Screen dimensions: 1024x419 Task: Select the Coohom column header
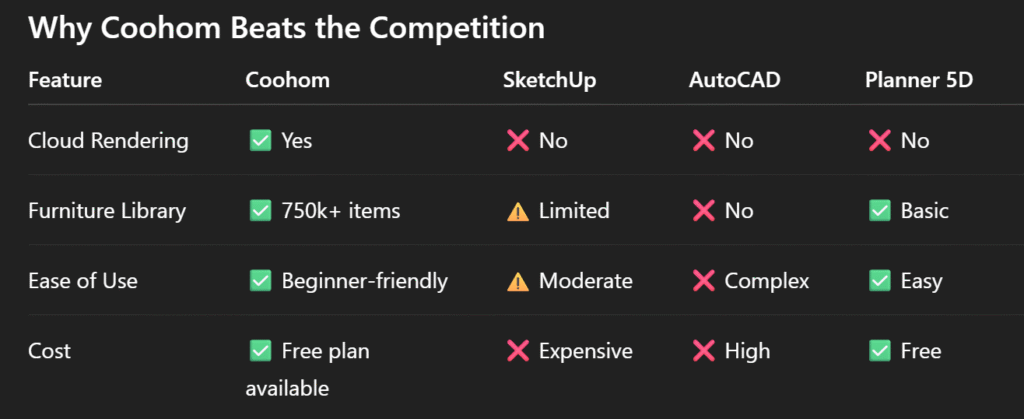[287, 80]
